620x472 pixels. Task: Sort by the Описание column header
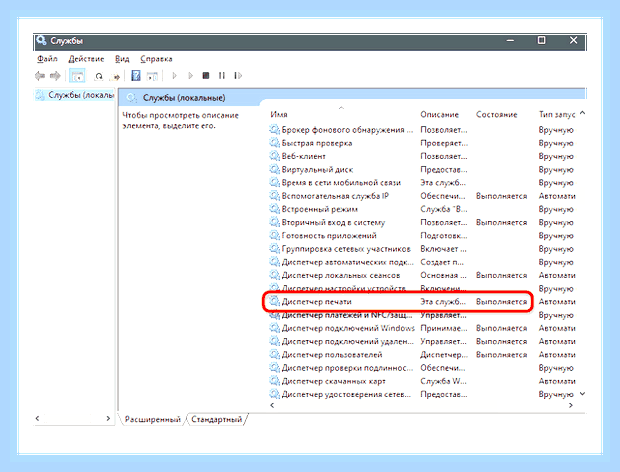tap(439, 115)
